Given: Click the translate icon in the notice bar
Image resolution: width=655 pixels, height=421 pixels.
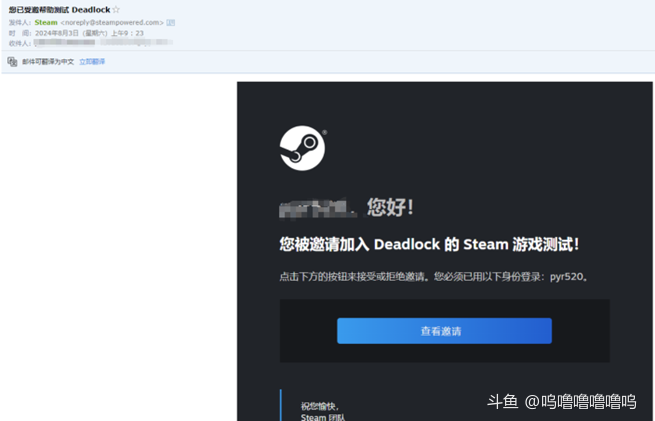Looking at the screenshot, I should click(12, 61).
